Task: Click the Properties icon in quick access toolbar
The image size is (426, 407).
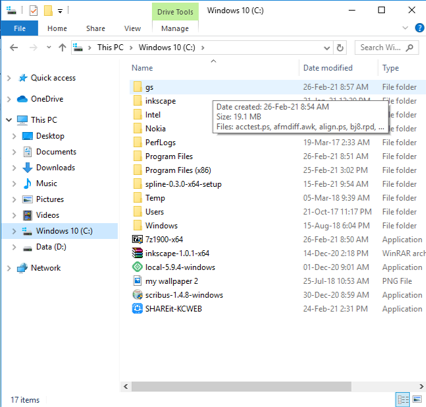Action: (33, 11)
